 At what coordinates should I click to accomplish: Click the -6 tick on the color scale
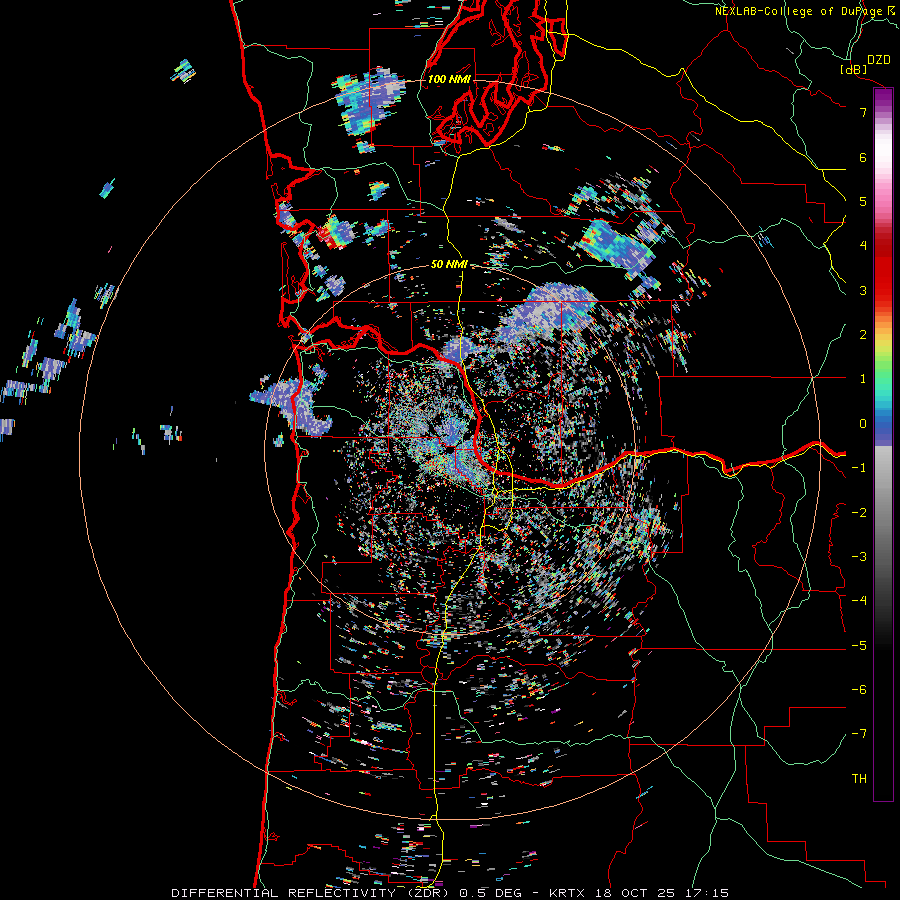coord(859,690)
